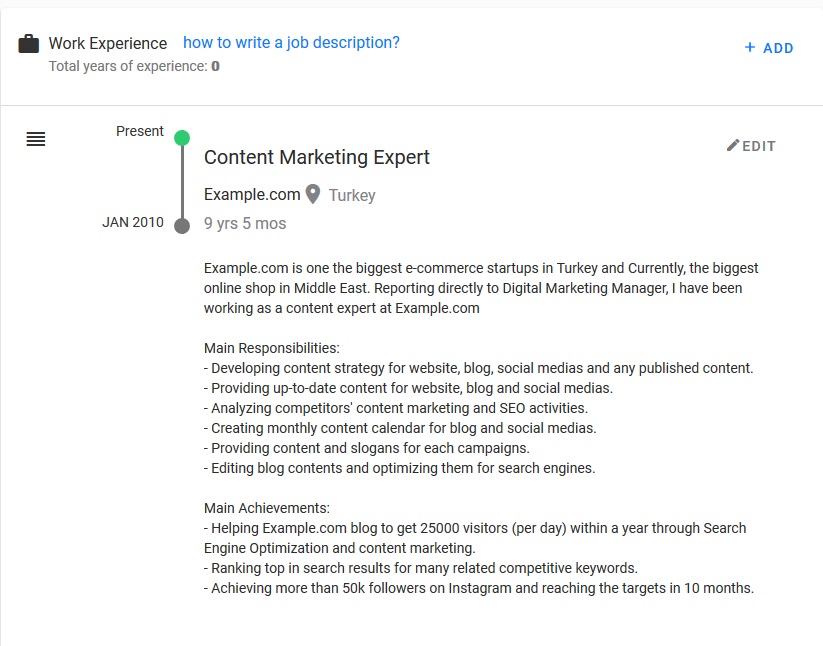
Task: Click the 'Total years of experience' text
Action: (128, 66)
